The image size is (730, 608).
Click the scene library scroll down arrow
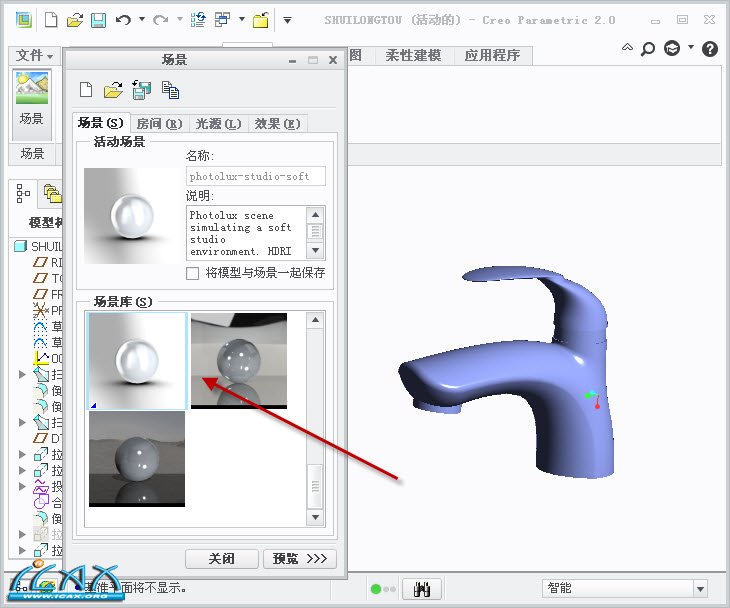tap(315, 517)
